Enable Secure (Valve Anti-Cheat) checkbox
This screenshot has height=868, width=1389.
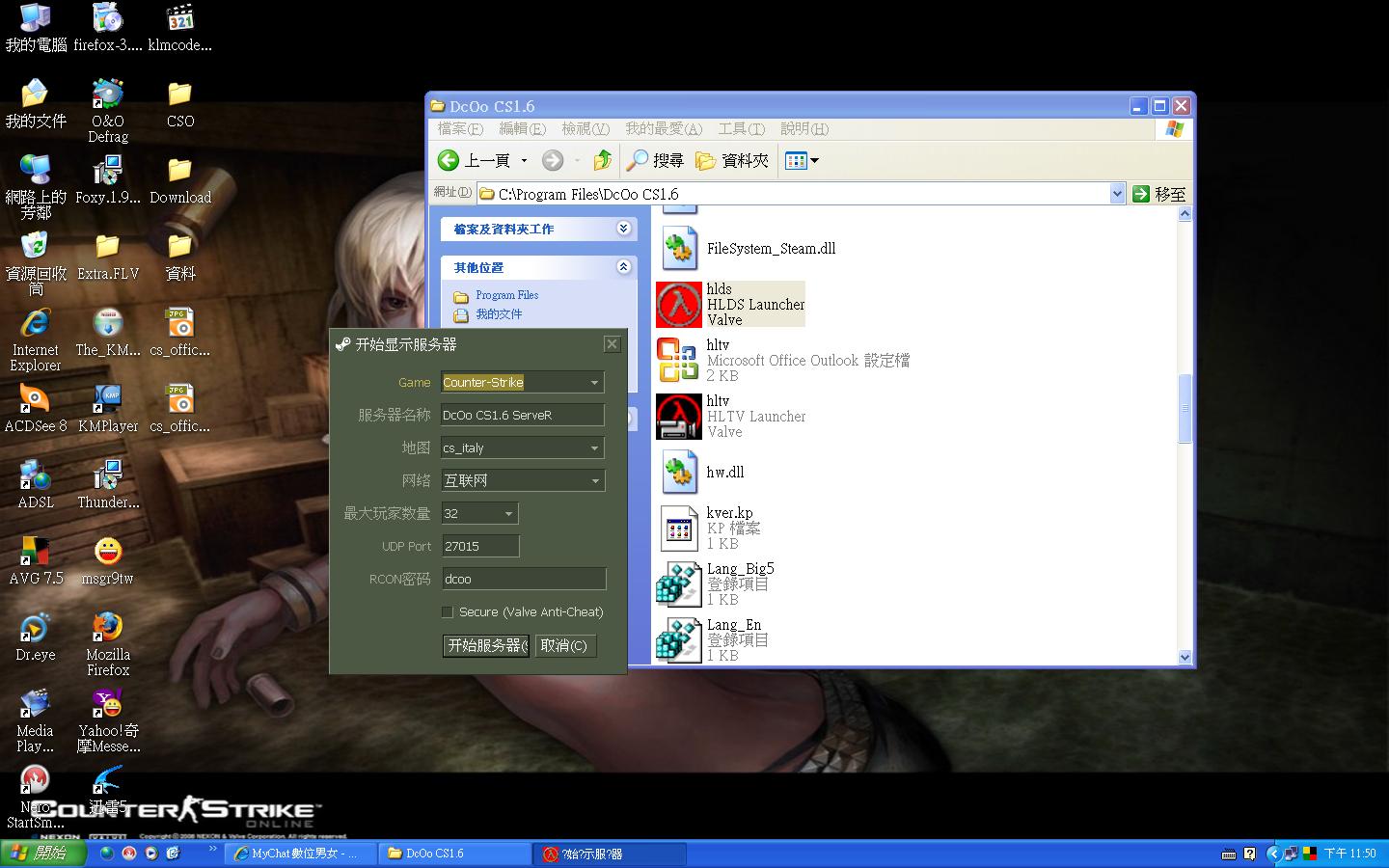tap(447, 611)
